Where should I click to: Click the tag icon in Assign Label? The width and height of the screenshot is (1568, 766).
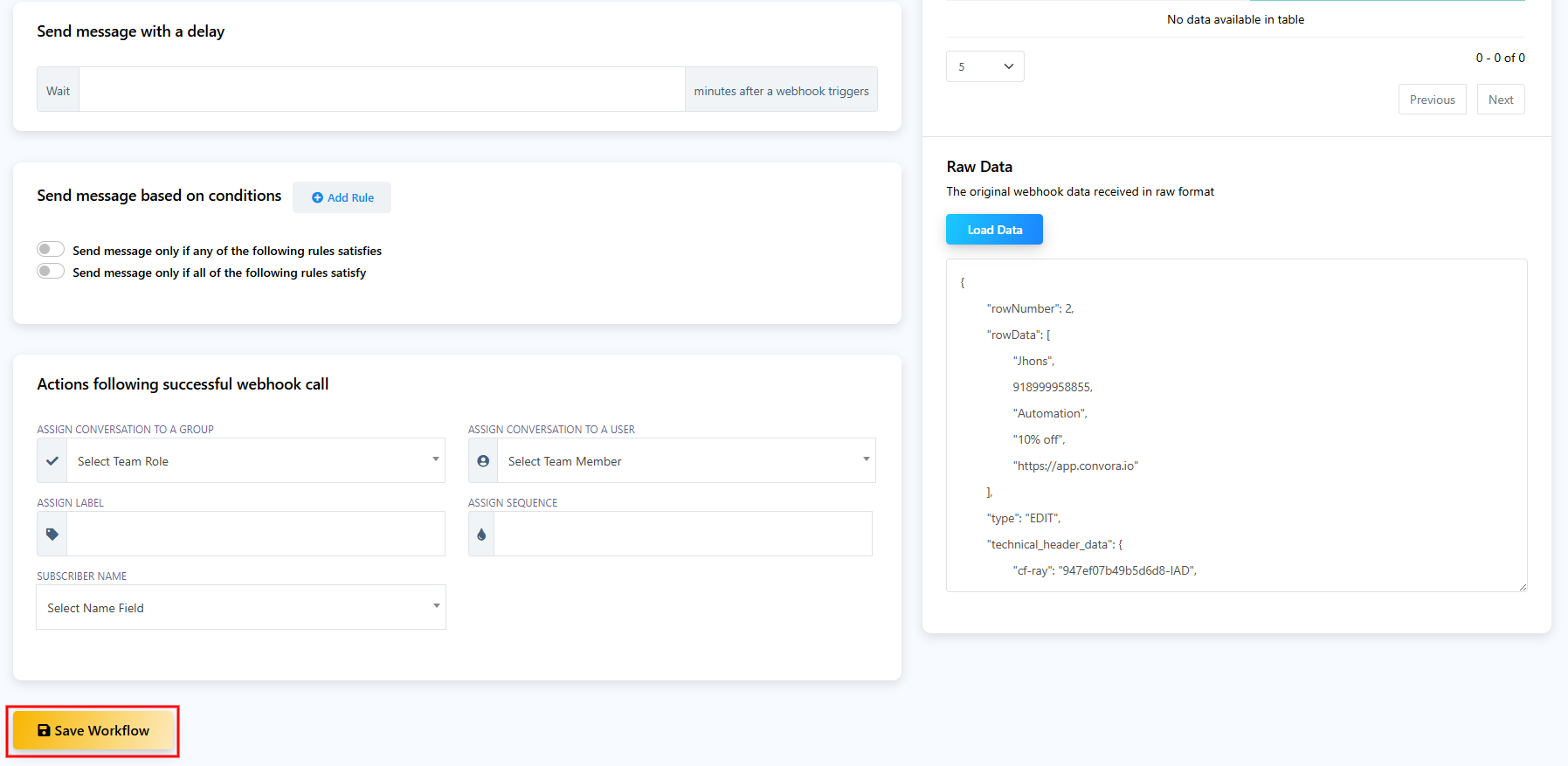pyautogui.click(x=52, y=535)
